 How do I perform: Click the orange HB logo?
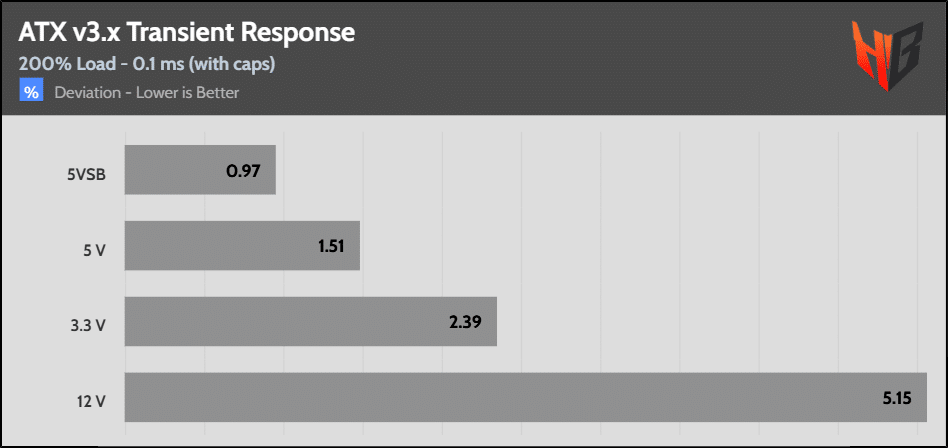click(x=888, y=55)
